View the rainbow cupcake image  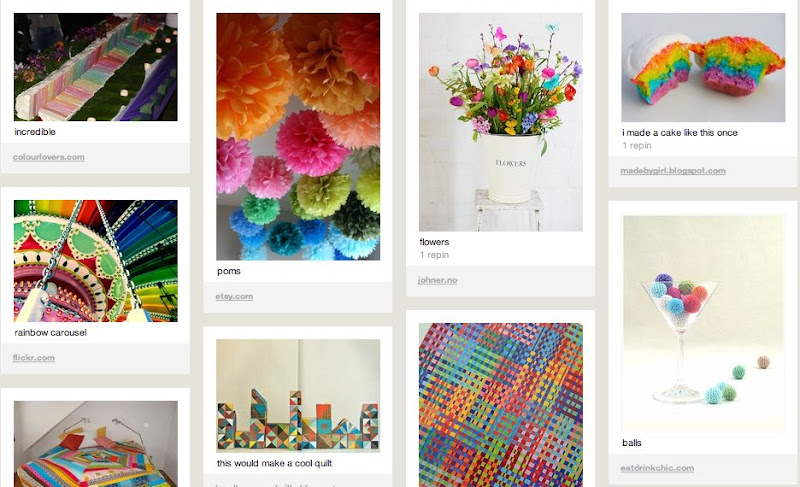tap(703, 67)
